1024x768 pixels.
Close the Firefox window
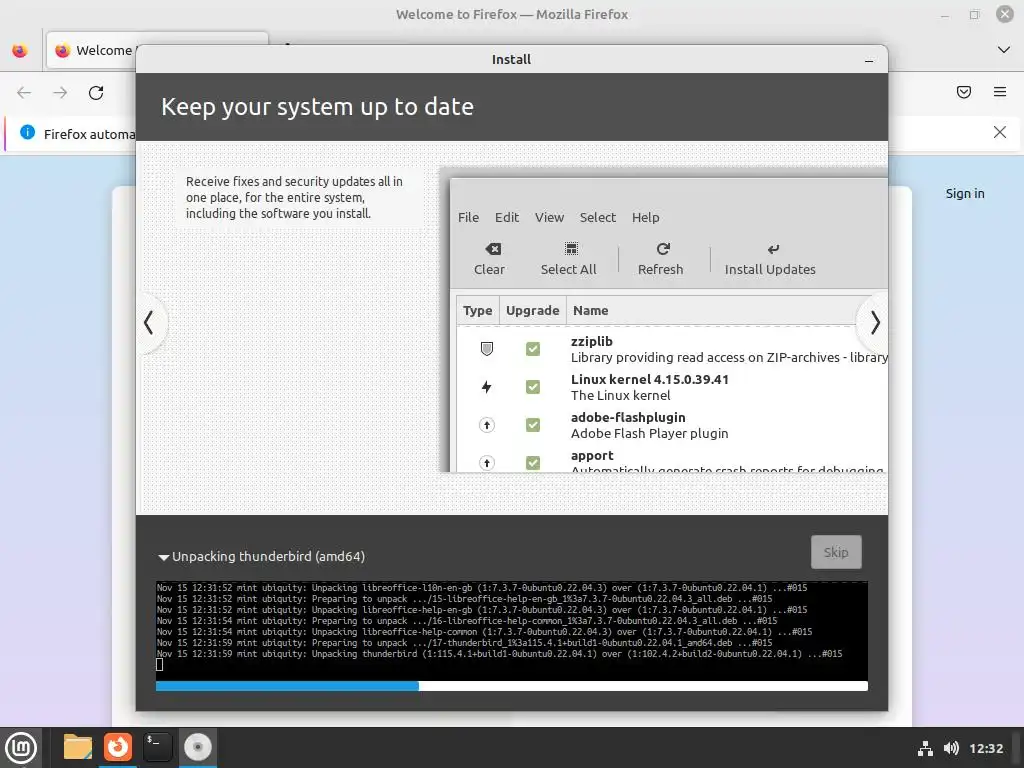1004,14
